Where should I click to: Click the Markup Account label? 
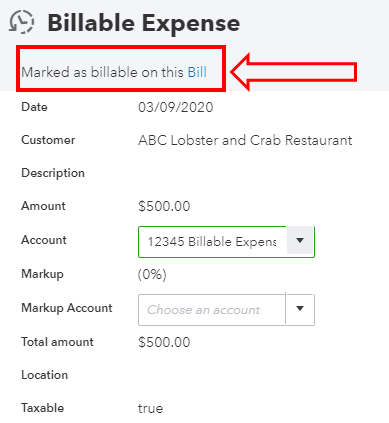coord(67,308)
